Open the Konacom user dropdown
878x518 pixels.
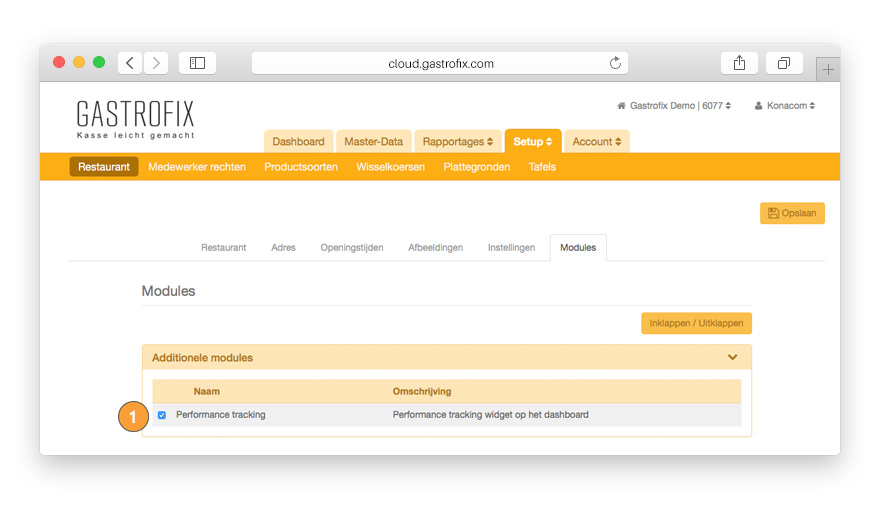(x=784, y=105)
